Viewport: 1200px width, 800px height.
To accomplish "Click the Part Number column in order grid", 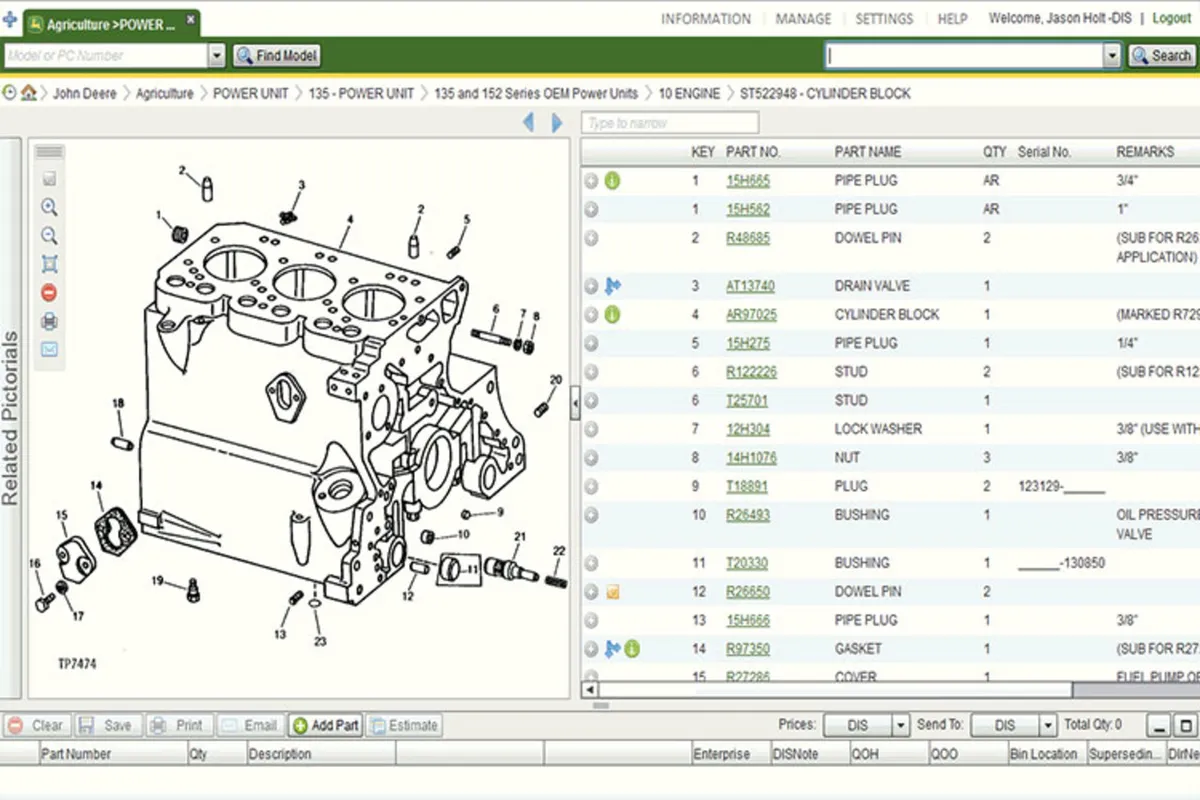I will point(112,754).
